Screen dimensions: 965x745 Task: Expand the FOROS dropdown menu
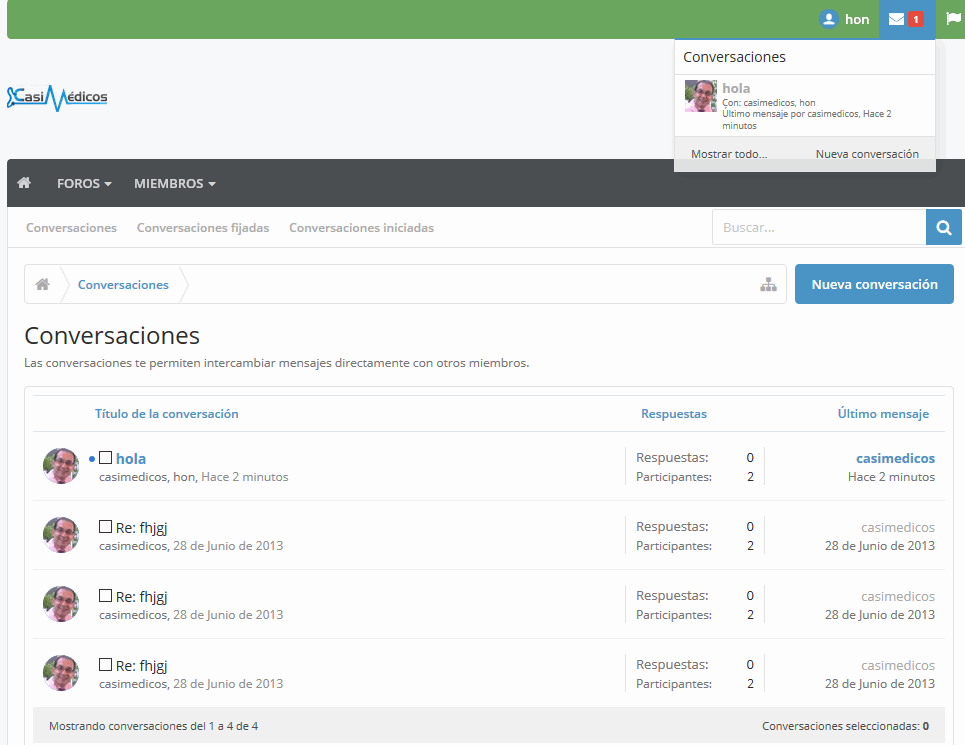(84, 184)
